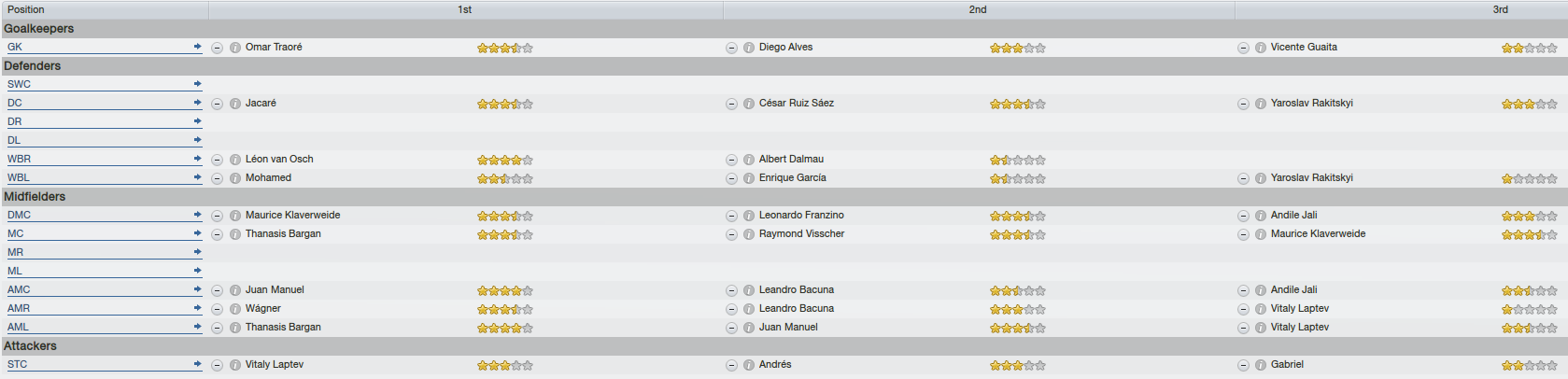
Task: Open the info icon next to Jacaré
Action: [235, 104]
